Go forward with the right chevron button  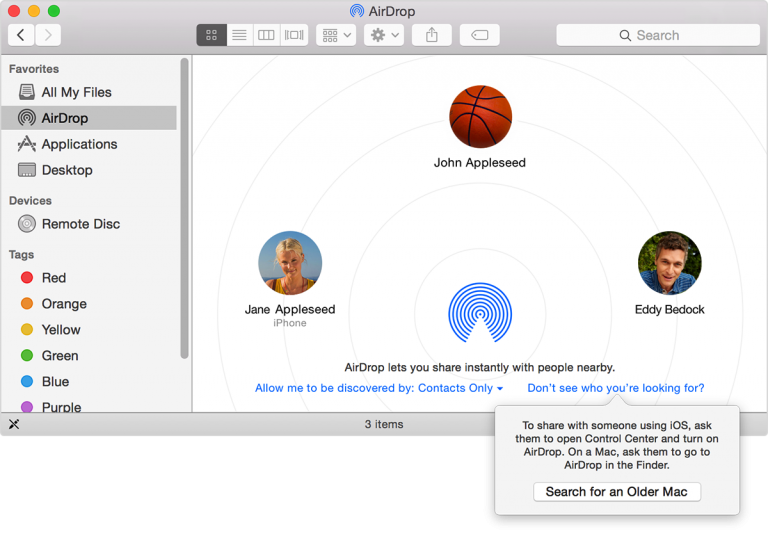coord(48,35)
